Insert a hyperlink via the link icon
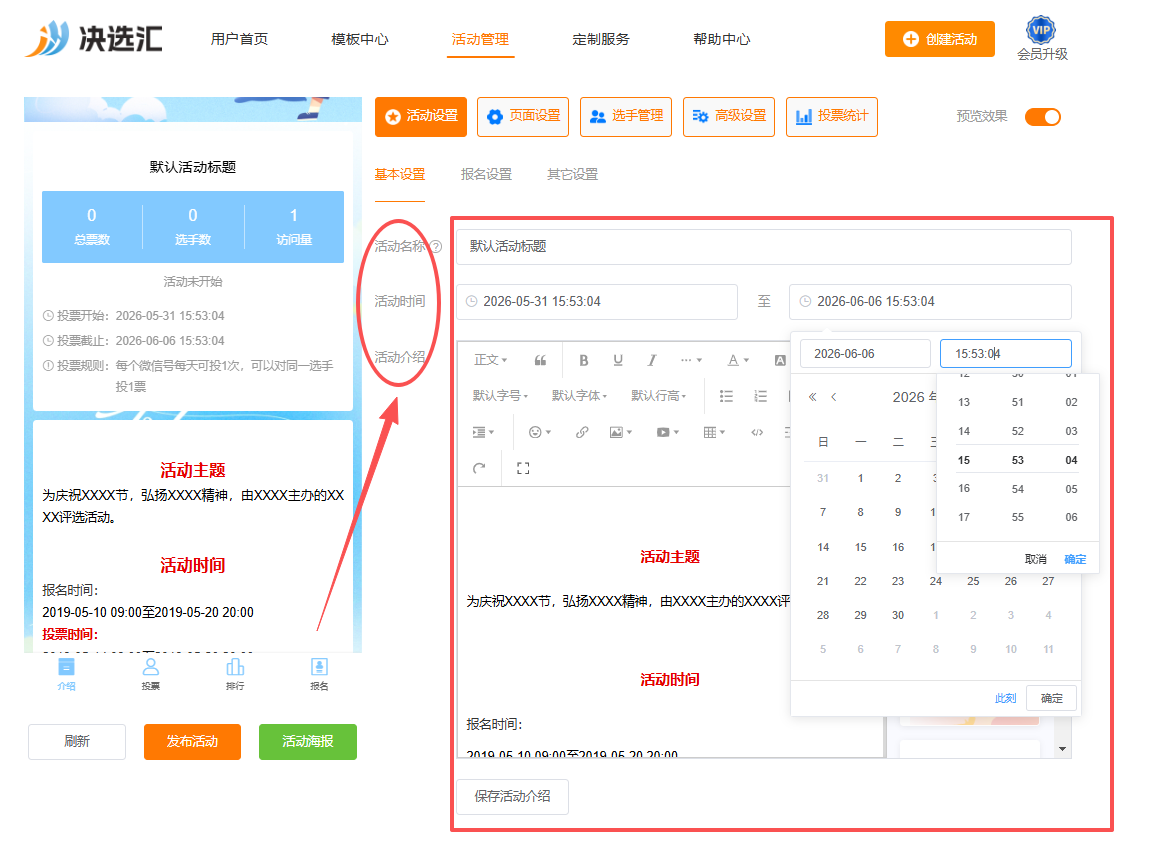1162x845 pixels. pos(582,432)
